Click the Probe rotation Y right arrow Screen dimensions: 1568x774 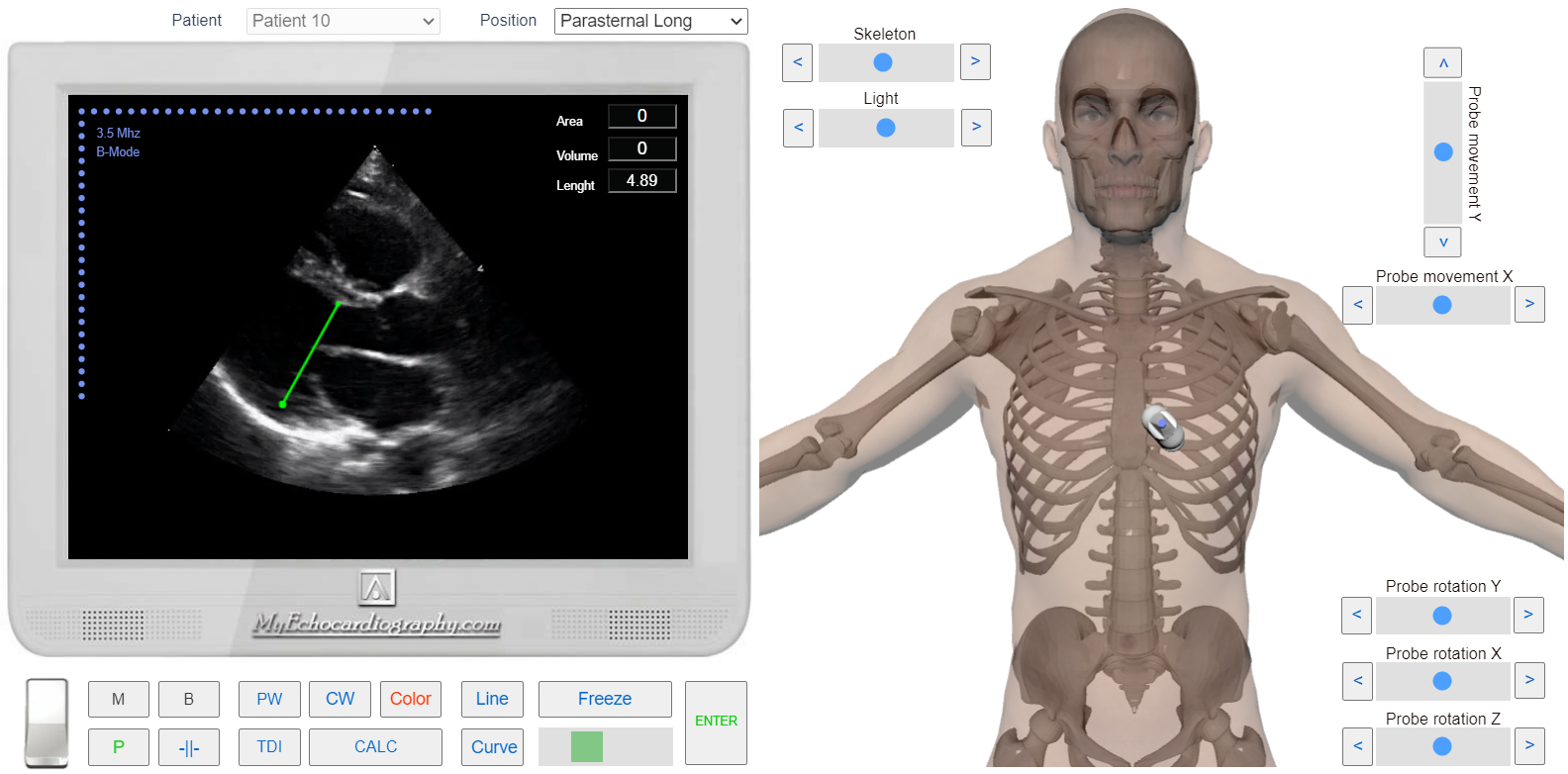tap(1528, 616)
